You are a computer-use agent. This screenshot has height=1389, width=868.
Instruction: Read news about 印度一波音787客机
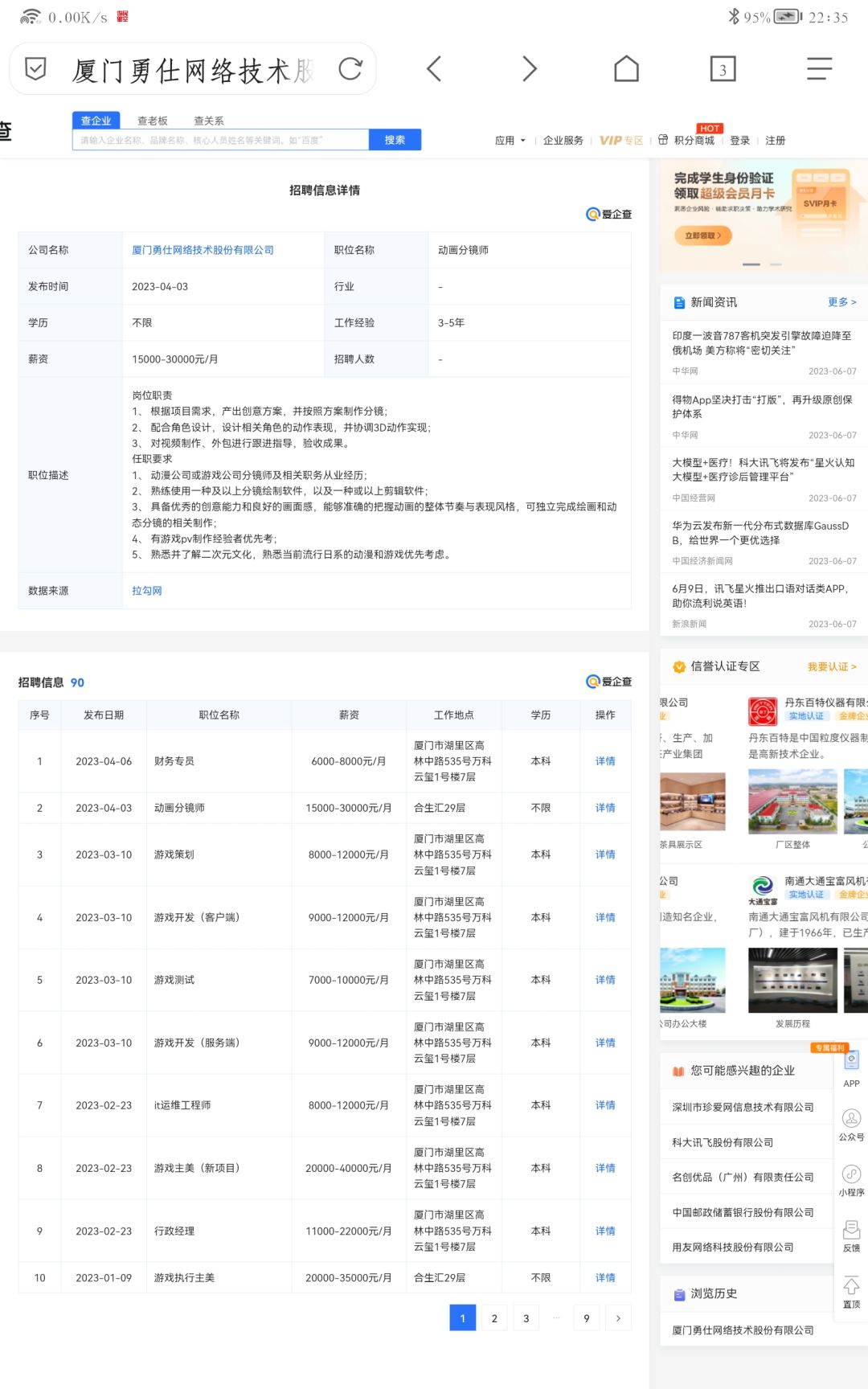762,343
